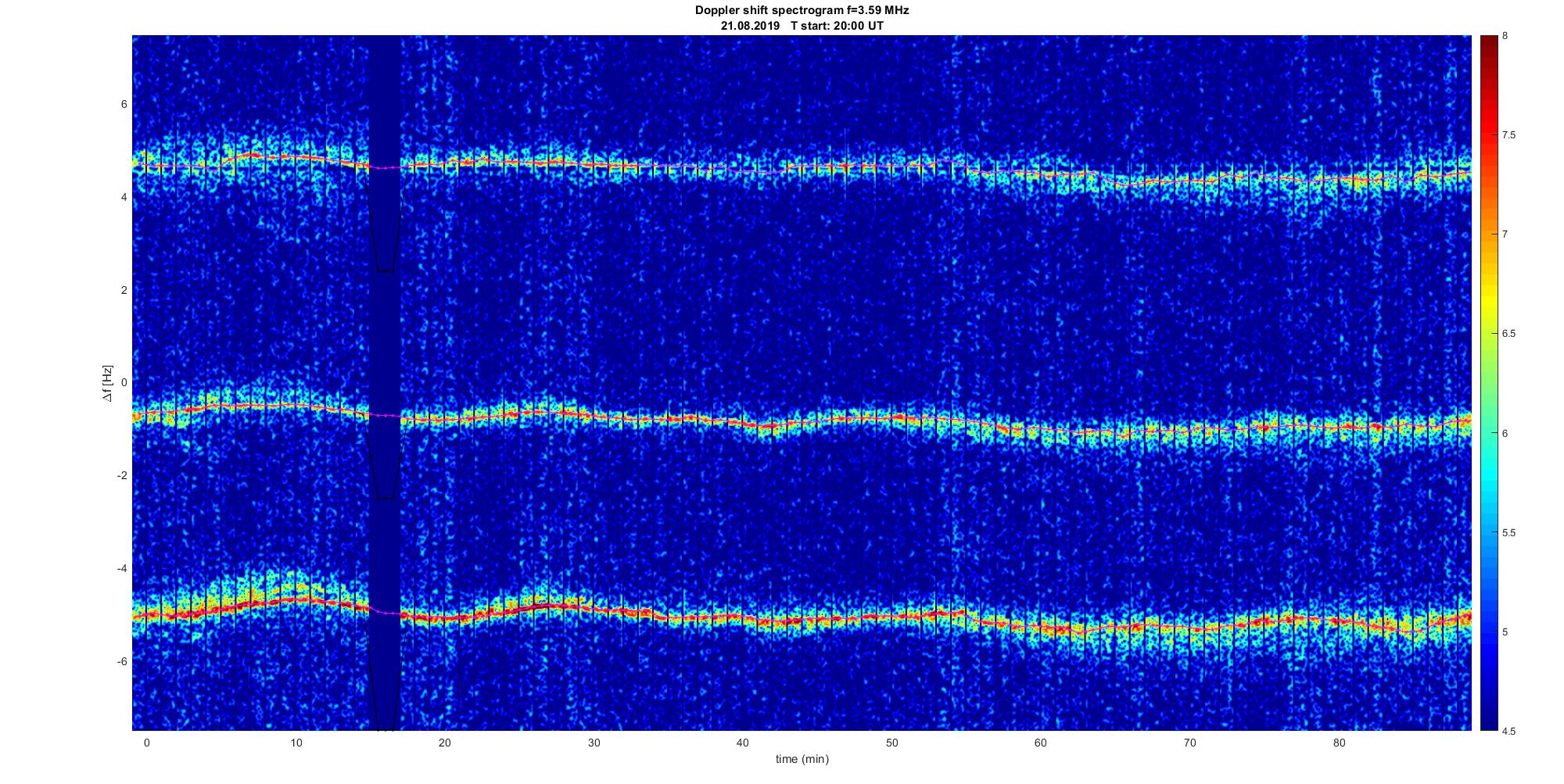Viewport: 1564px width, 784px height.
Task: Click the dark red top of the colorbar
Action: [x=1488, y=47]
